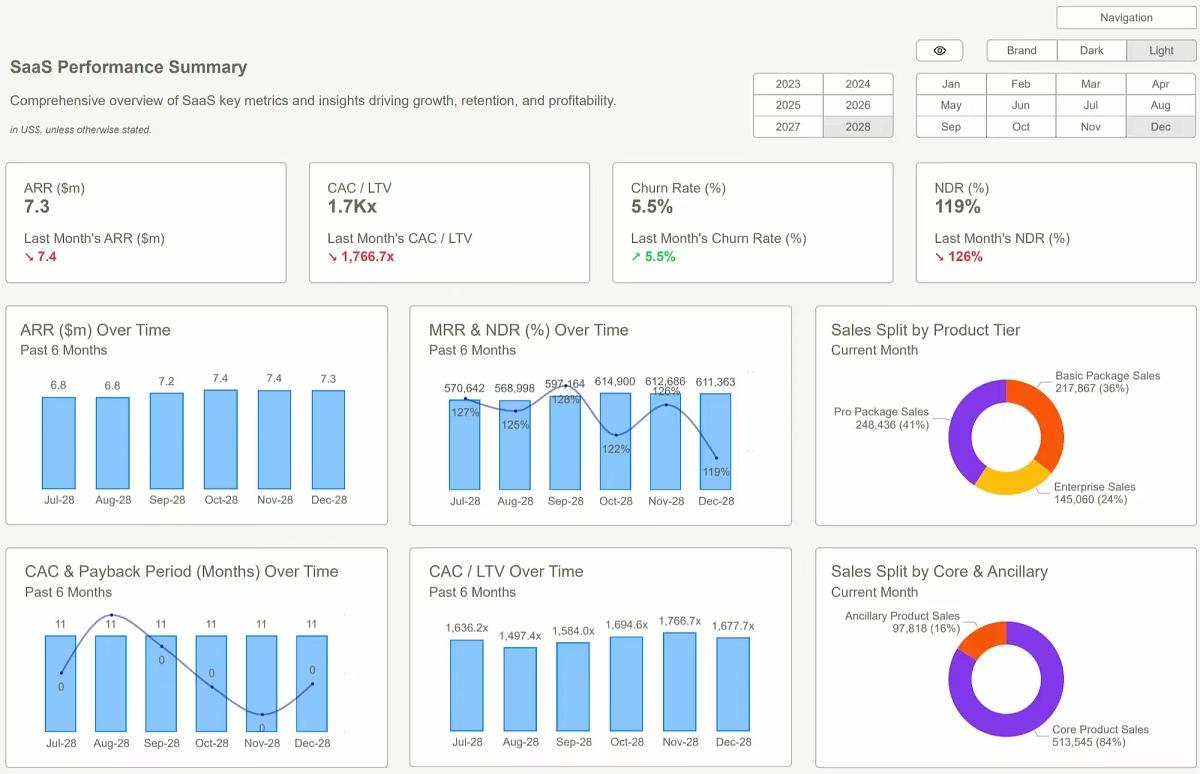Click the CAC & Payback Period chart heading
The width and height of the screenshot is (1200, 774).
[182, 572]
